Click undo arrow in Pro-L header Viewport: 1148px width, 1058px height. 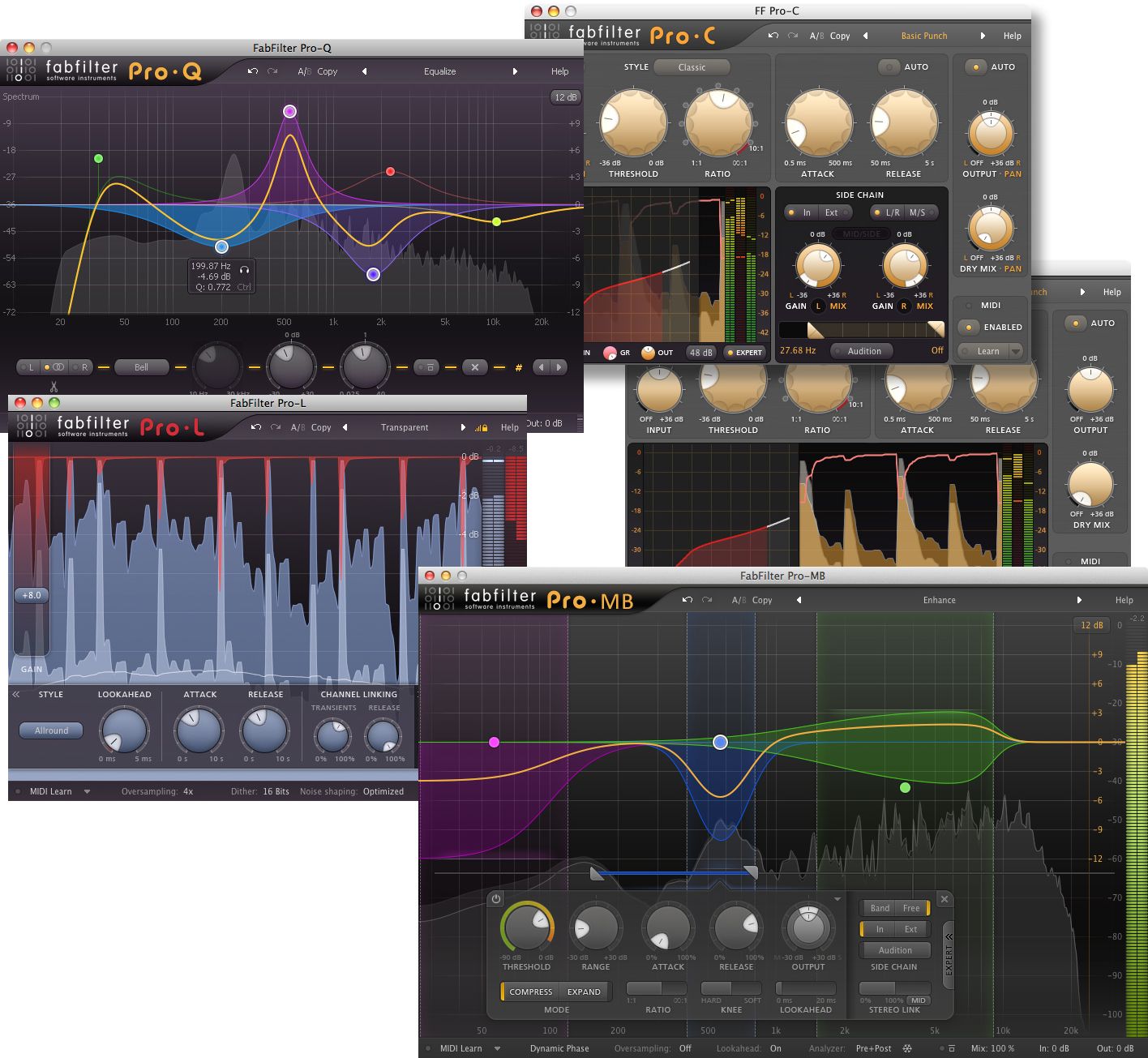[256, 427]
